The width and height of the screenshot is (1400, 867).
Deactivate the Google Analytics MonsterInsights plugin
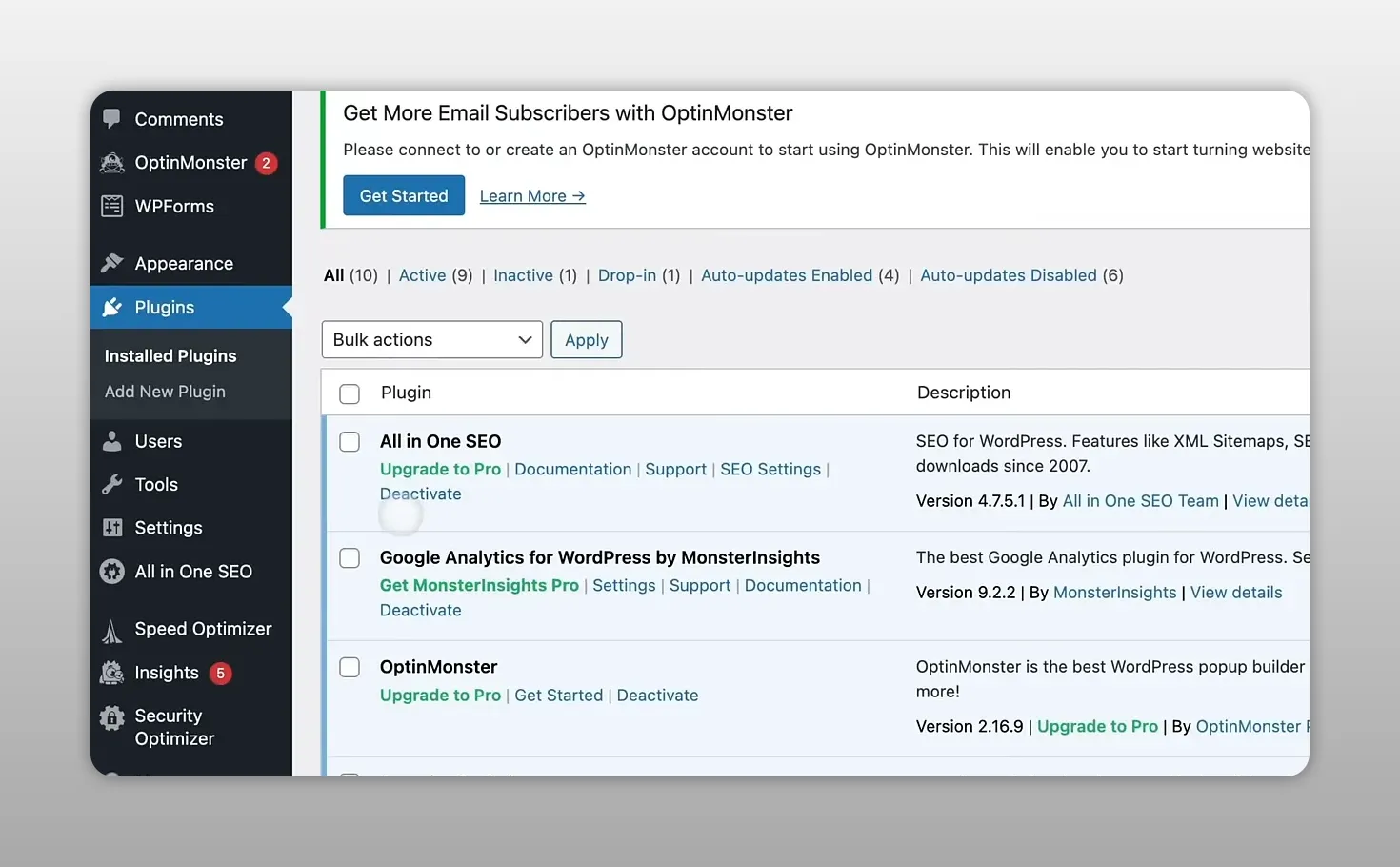(421, 610)
